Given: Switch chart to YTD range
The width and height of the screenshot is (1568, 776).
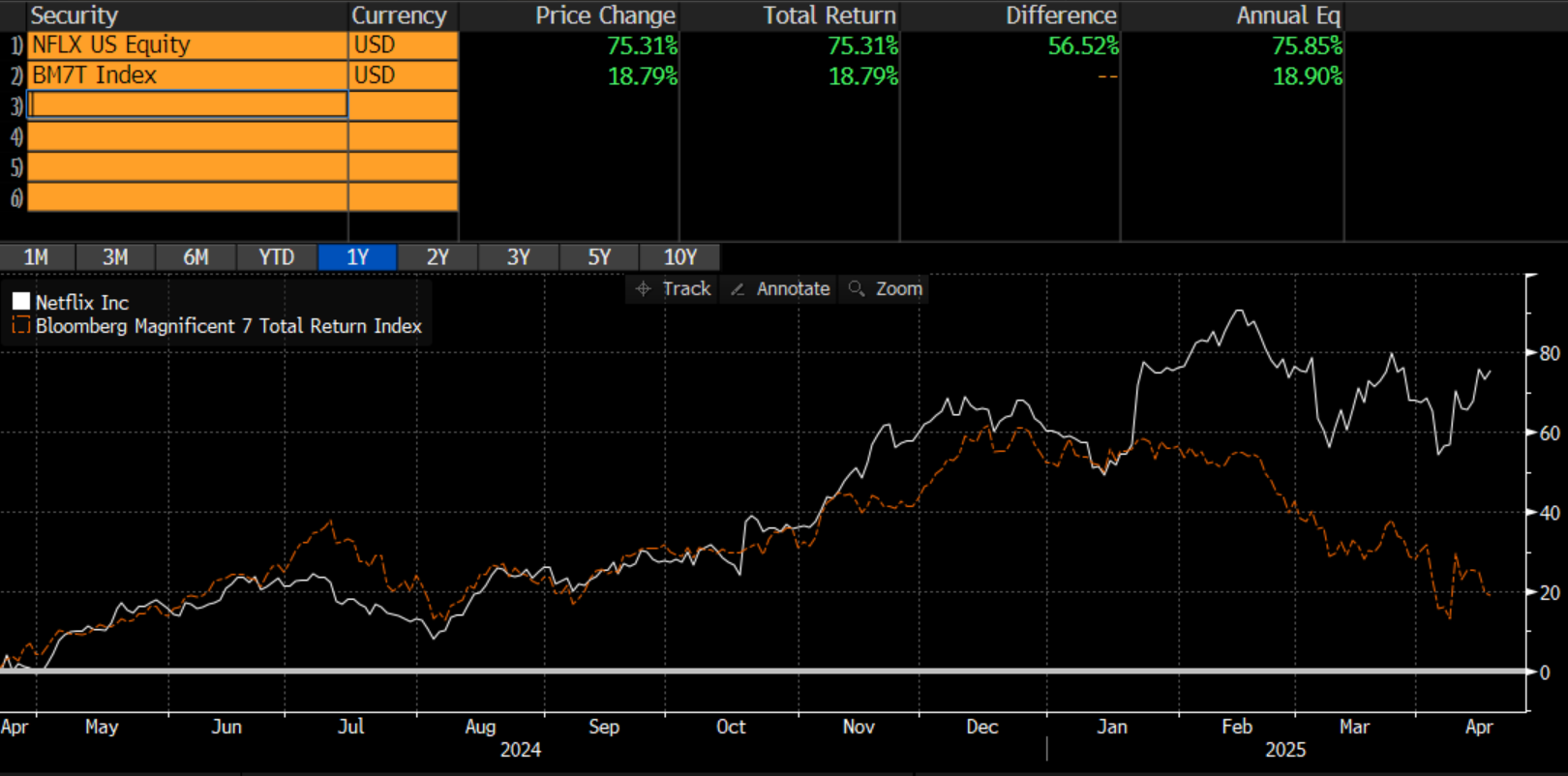Looking at the screenshot, I should [276, 257].
